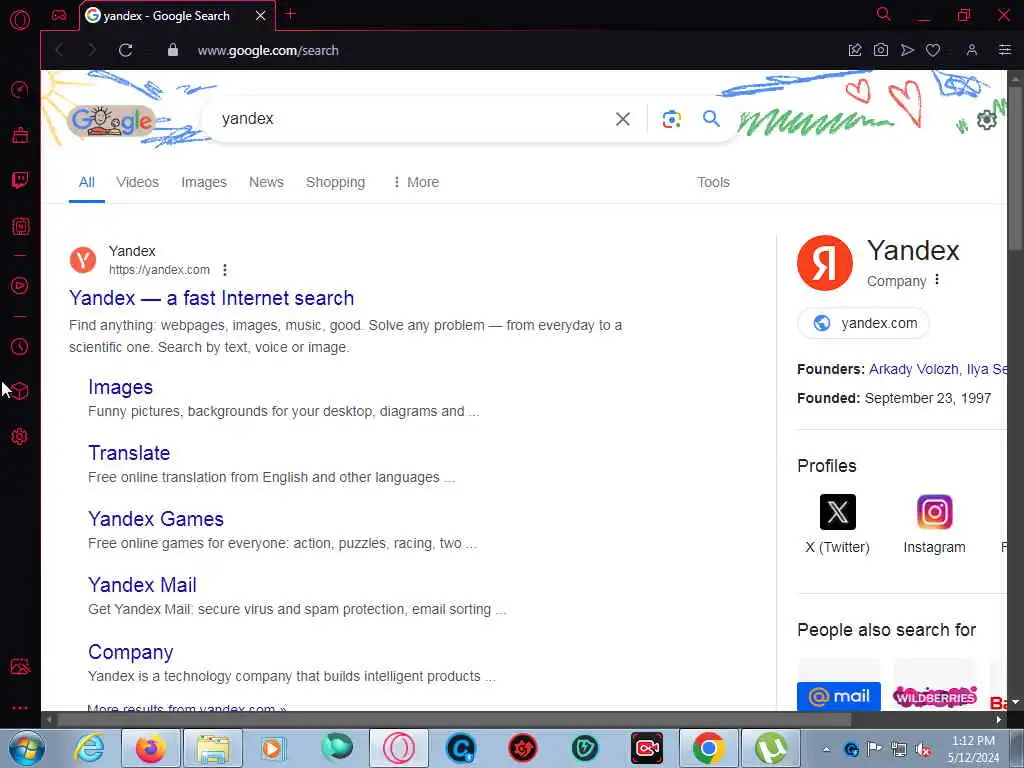Click the edit pencil icon in address bar
This screenshot has height=768, width=1024.
[x=855, y=50]
